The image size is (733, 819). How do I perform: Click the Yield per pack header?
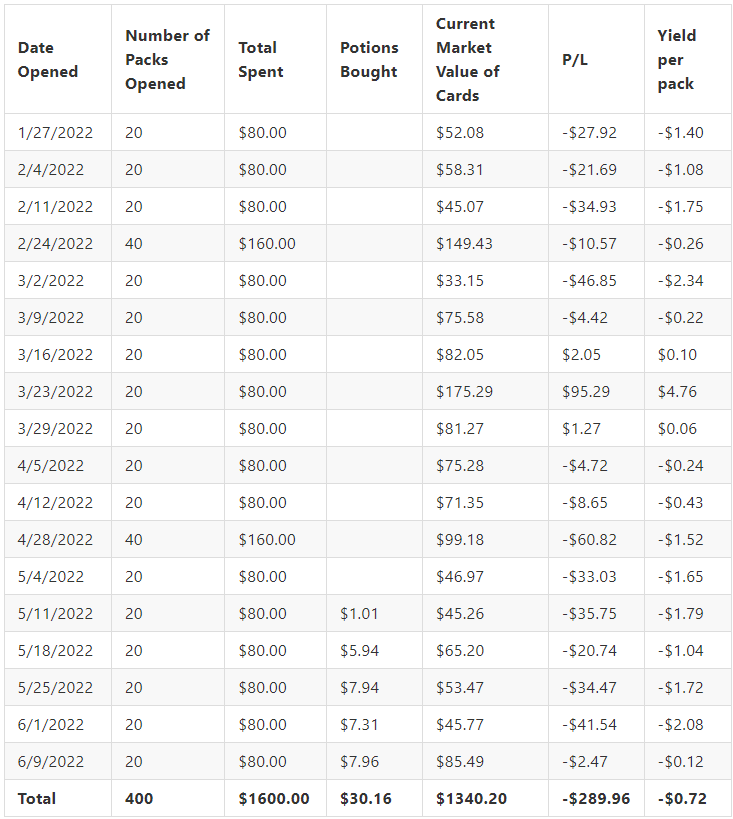tap(688, 60)
